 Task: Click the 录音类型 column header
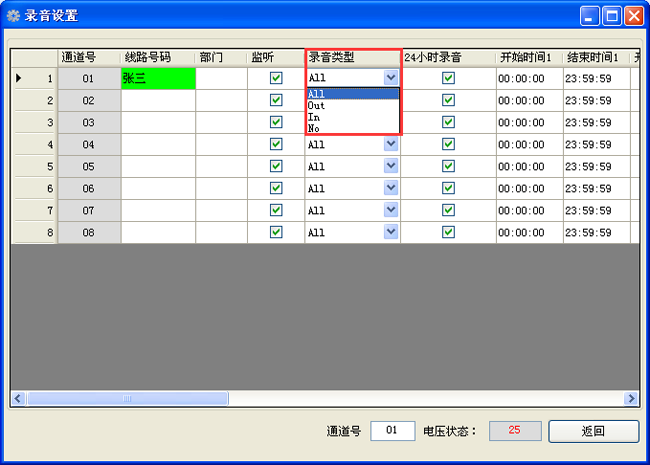point(352,57)
